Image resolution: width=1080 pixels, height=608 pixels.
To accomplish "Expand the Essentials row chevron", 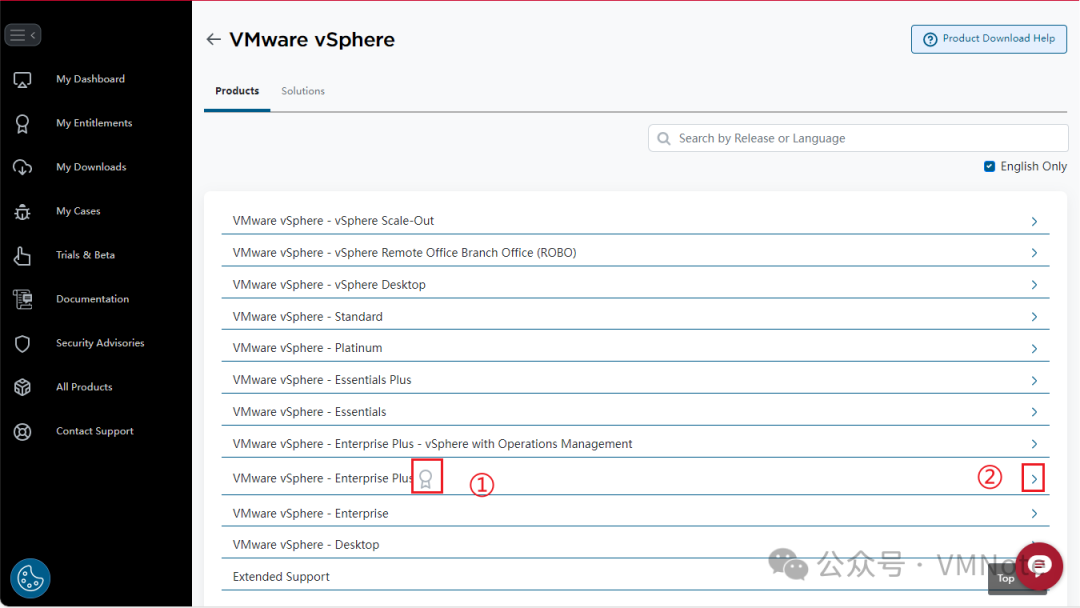I will (x=1034, y=412).
